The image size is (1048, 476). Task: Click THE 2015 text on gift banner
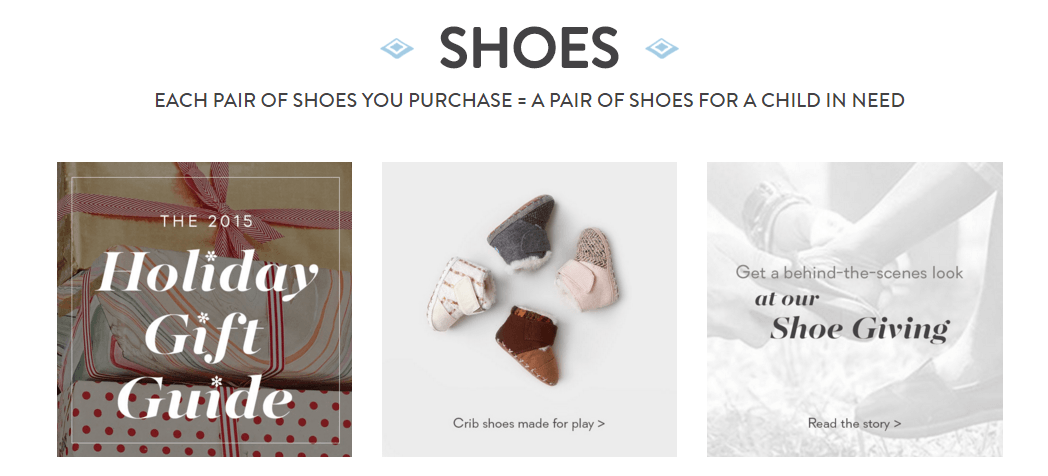coord(207,221)
